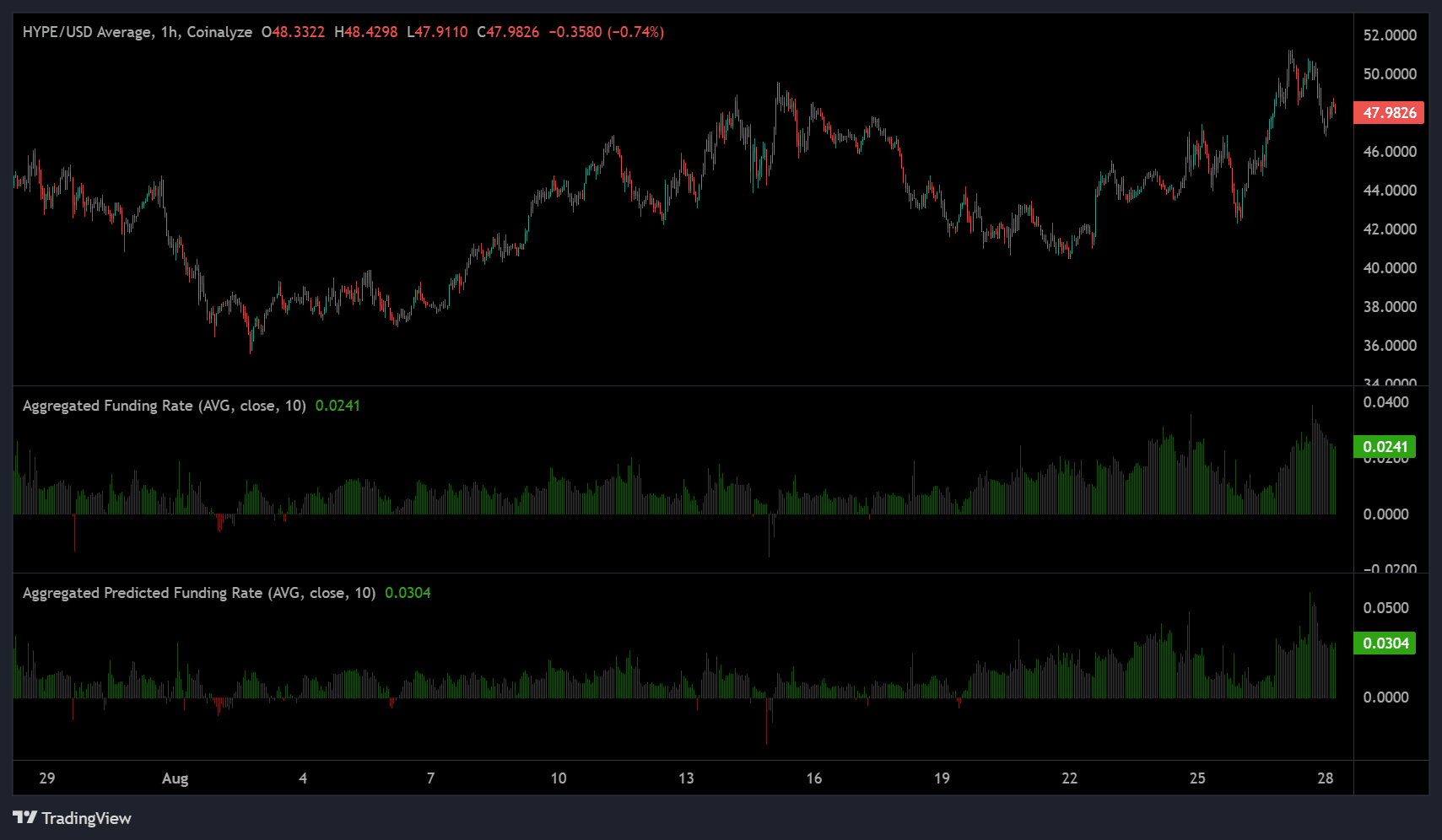This screenshot has height=840, width=1442.
Task: Click the −0.3580 (−0.74%) change value
Action: point(606,32)
